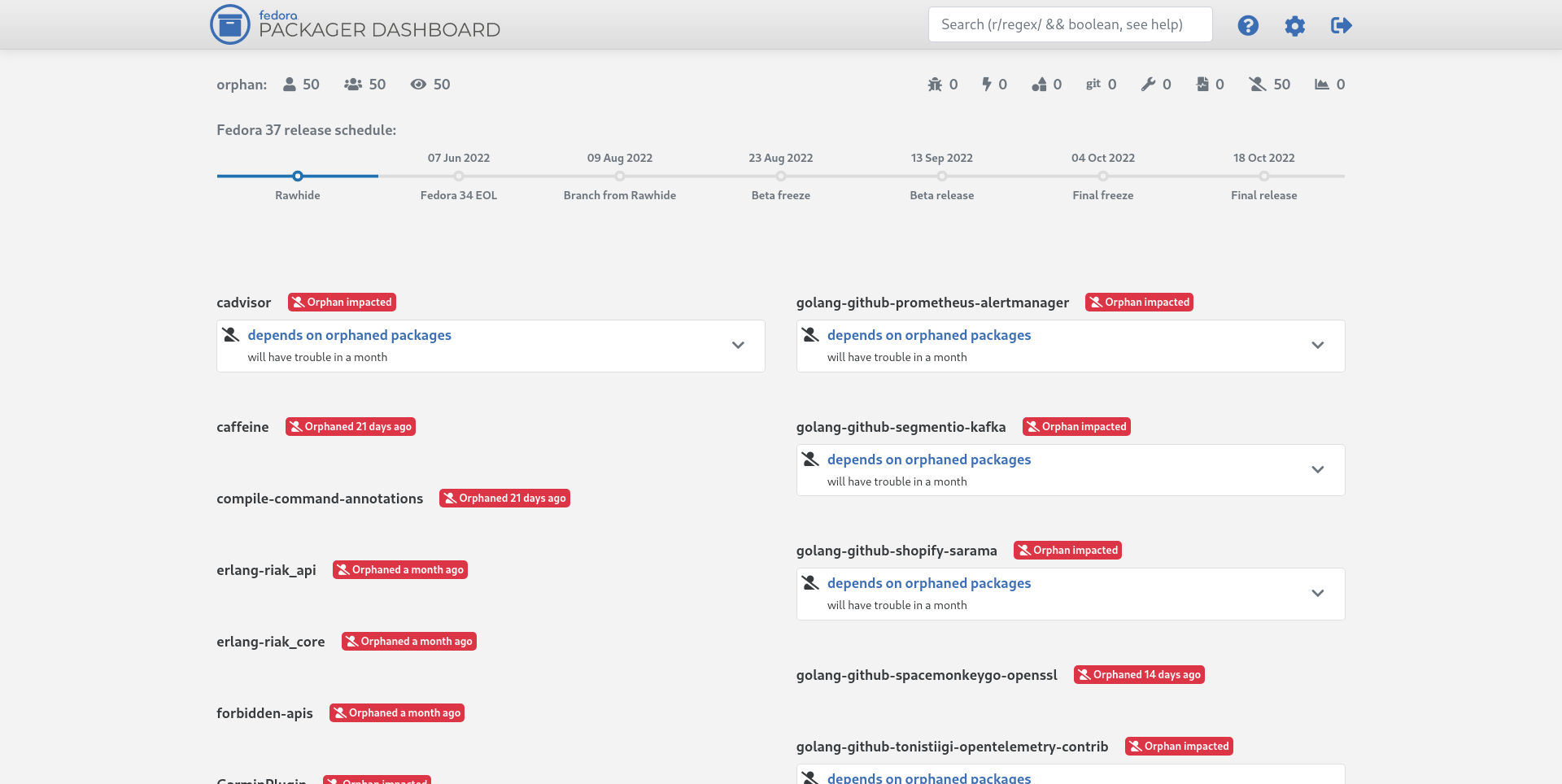Click caffeine's Orphaned 21 days ago badge
Screen dimensions: 1562x784
pyautogui.click(x=351, y=427)
